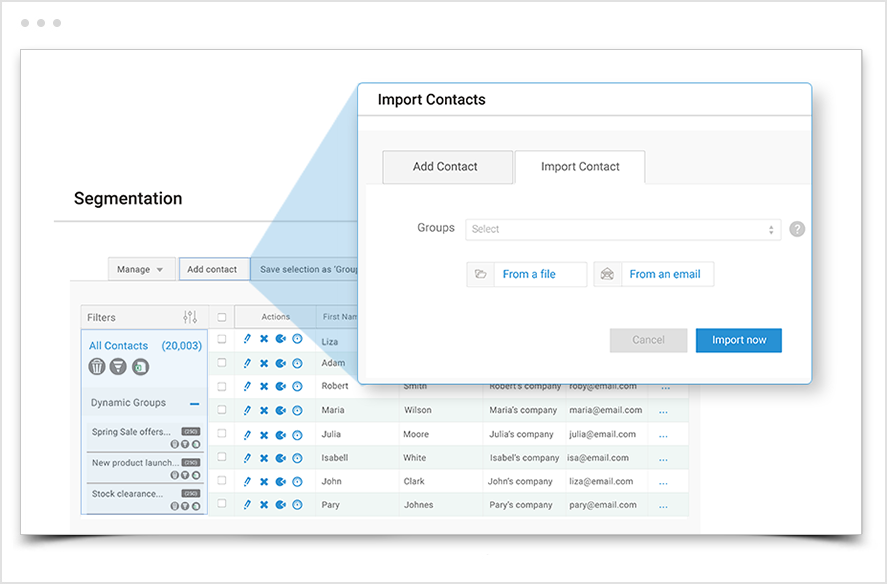This screenshot has width=887, height=584.
Task: Click the All Contacts trash icon
Action: [97, 367]
